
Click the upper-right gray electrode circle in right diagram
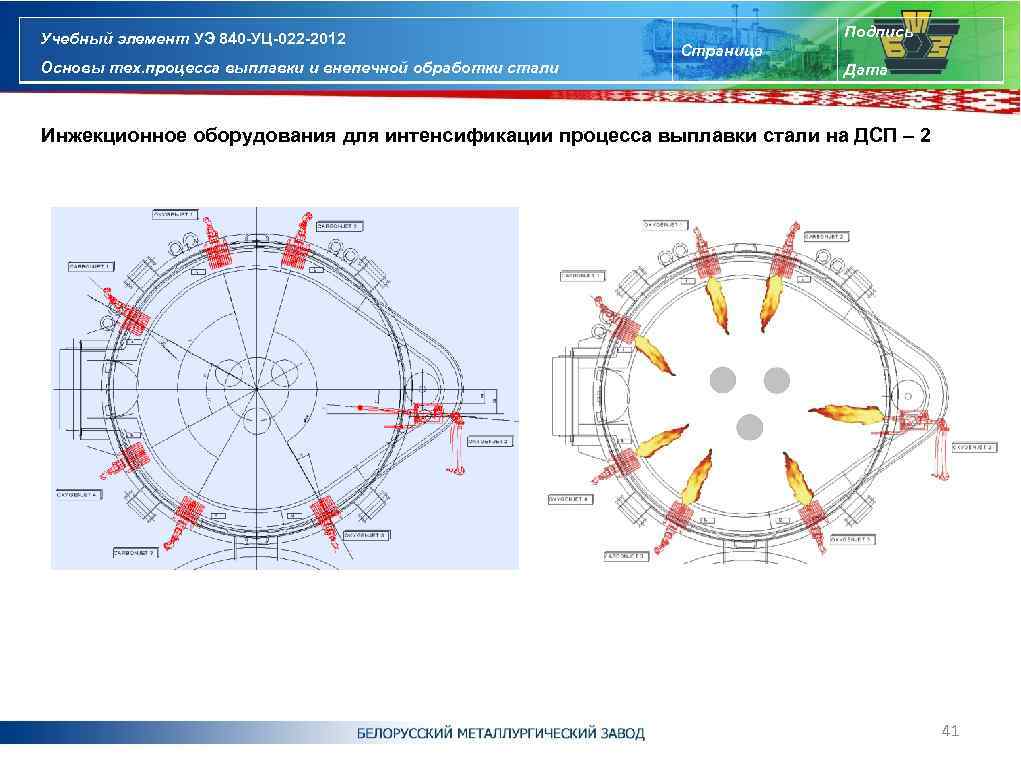(x=776, y=380)
